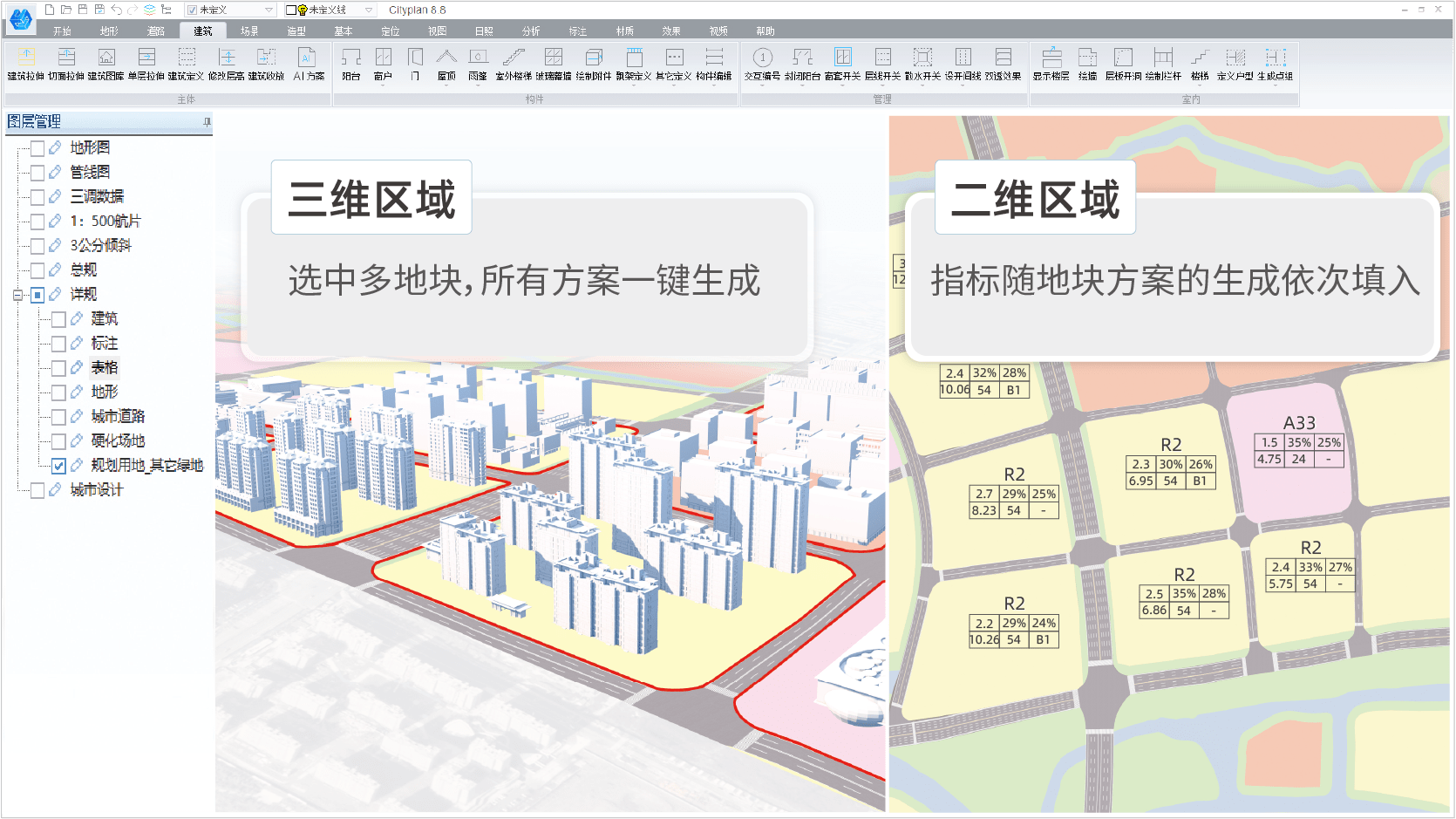
Task: Uncheck the 规划用地_其它绿地 layer
Action: click(x=58, y=466)
